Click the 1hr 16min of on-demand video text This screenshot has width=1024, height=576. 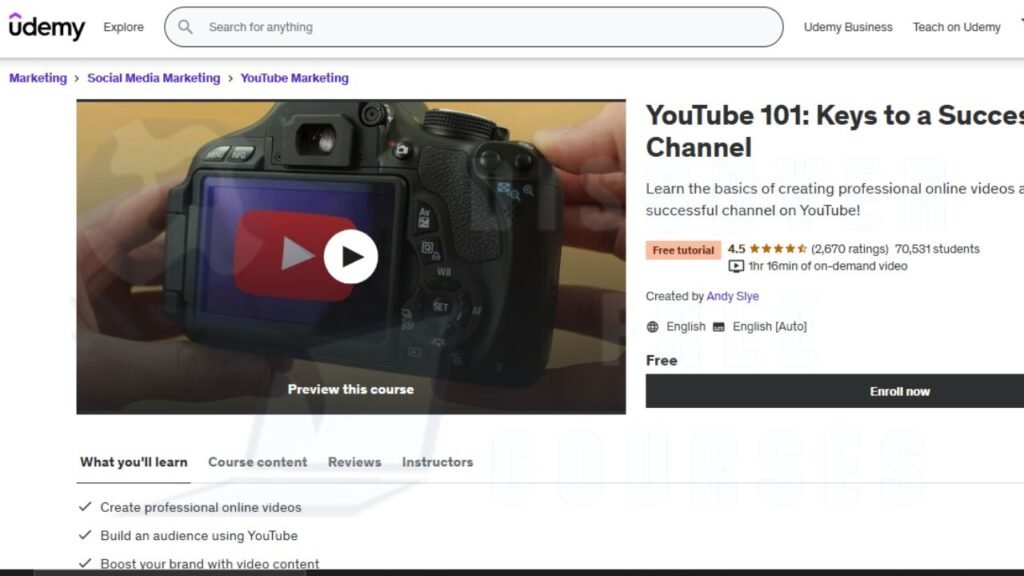(x=827, y=266)
